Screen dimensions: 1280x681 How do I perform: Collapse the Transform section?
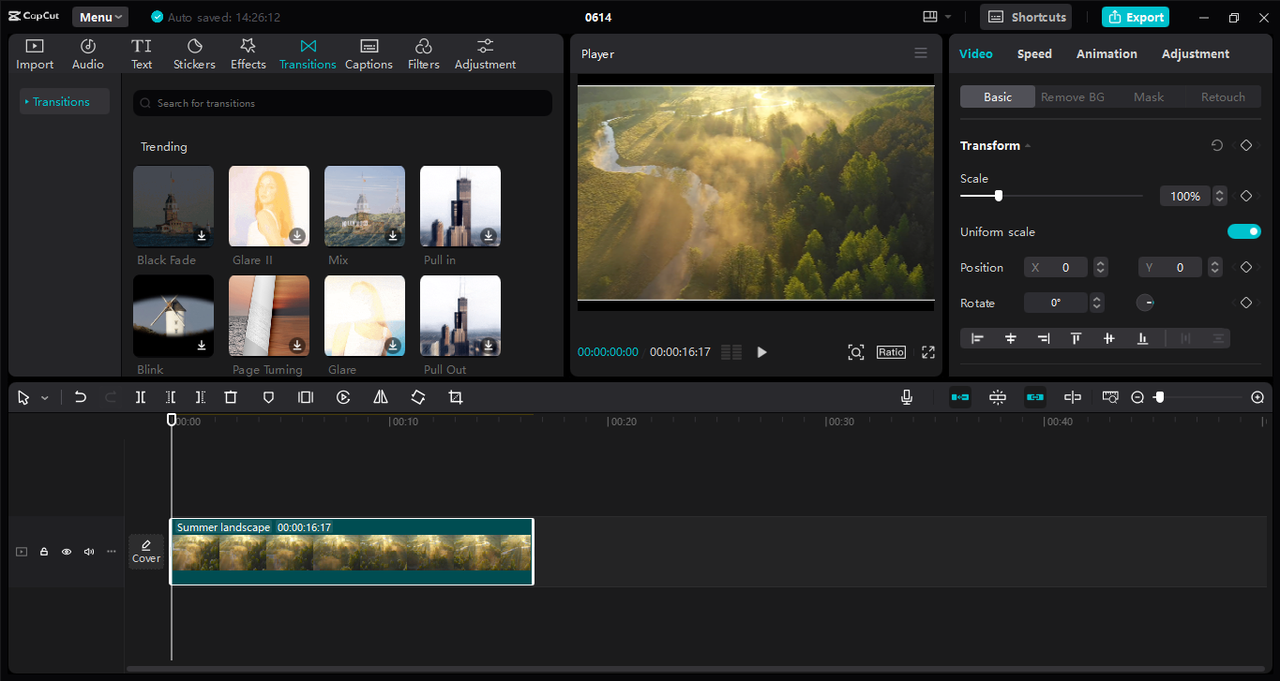pyautogui.click(x=1028, y=146)
